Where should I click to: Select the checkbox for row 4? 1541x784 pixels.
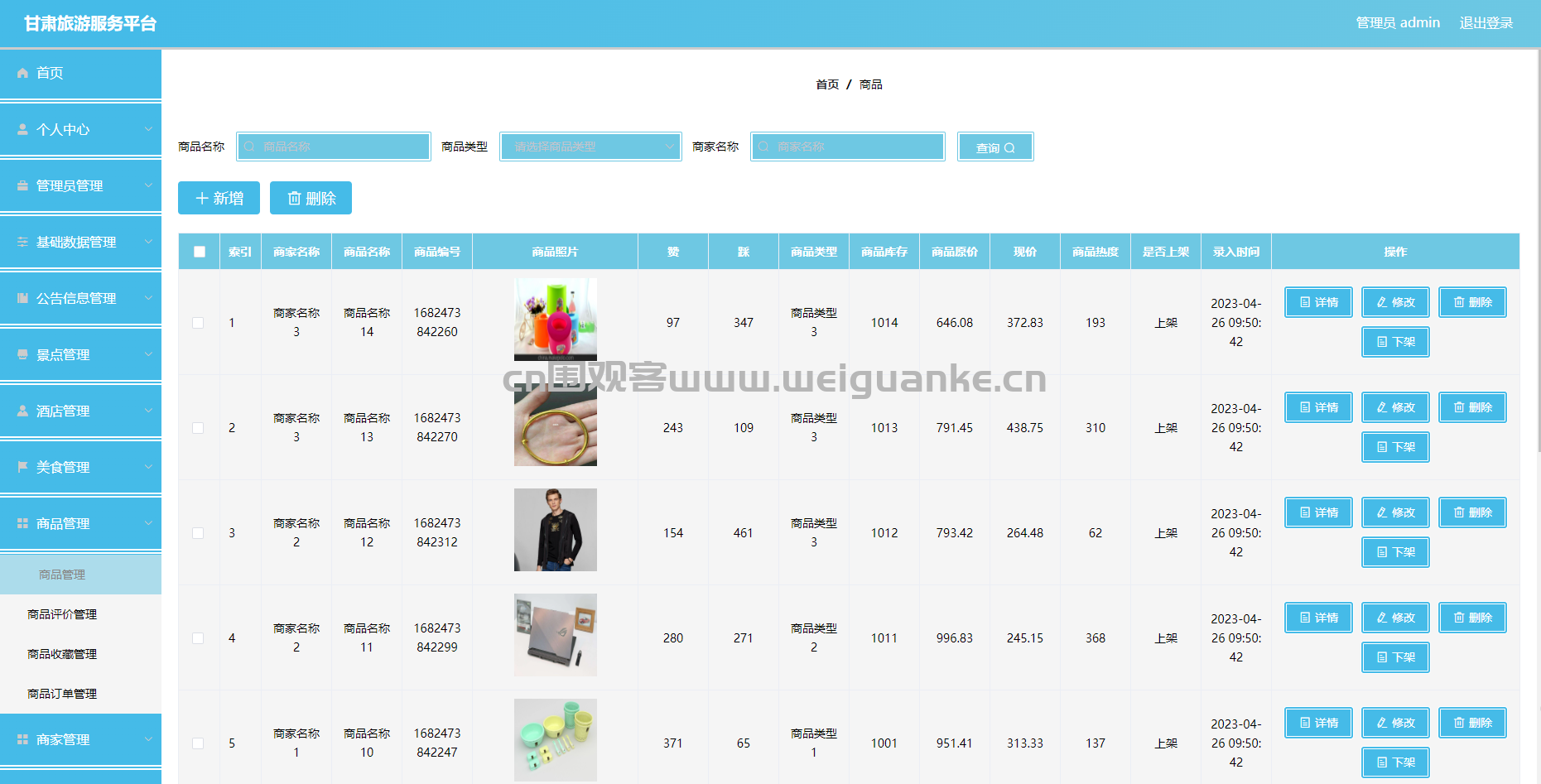(198, 638)
